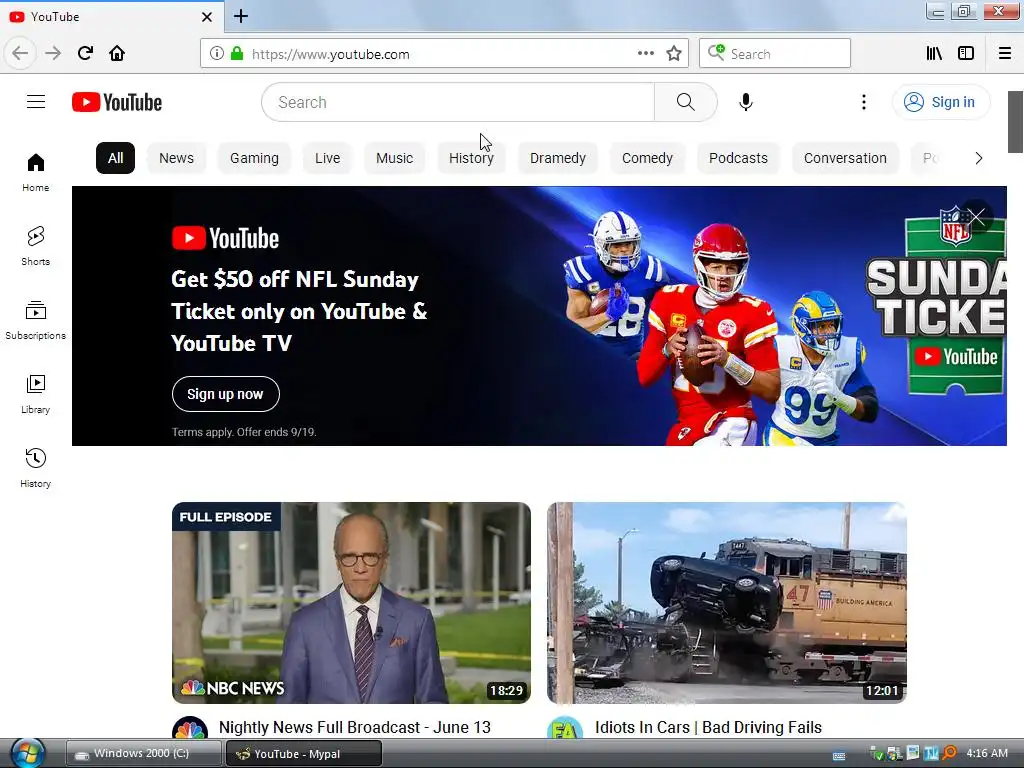Viewport: 1024px width, 768px height.
Task: Open the YouTube hamburger guide menu
Action: point(36,102)
